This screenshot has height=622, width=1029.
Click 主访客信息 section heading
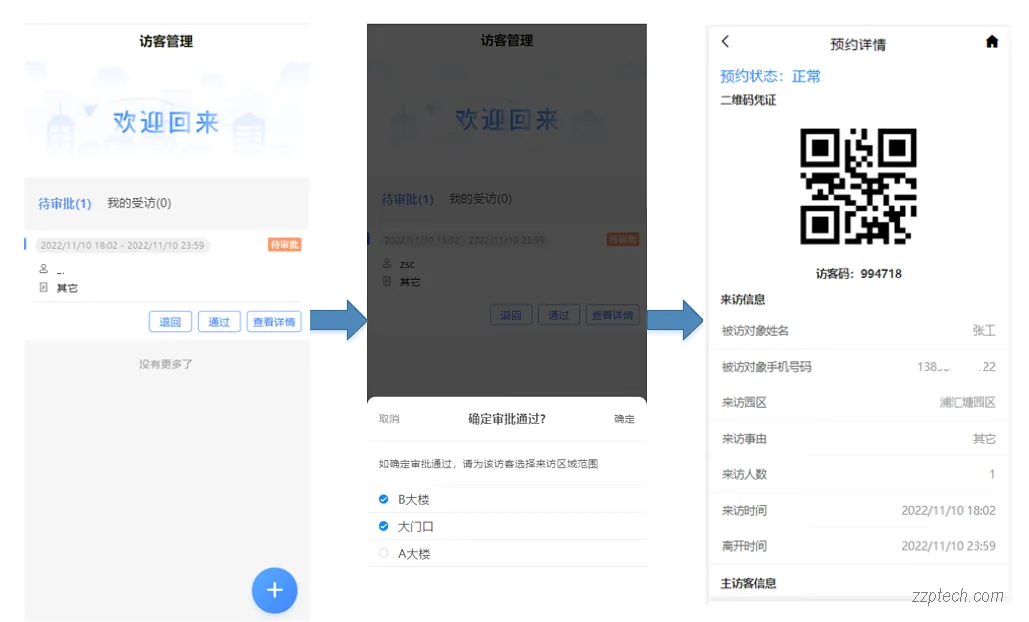[x=748, y=583]
